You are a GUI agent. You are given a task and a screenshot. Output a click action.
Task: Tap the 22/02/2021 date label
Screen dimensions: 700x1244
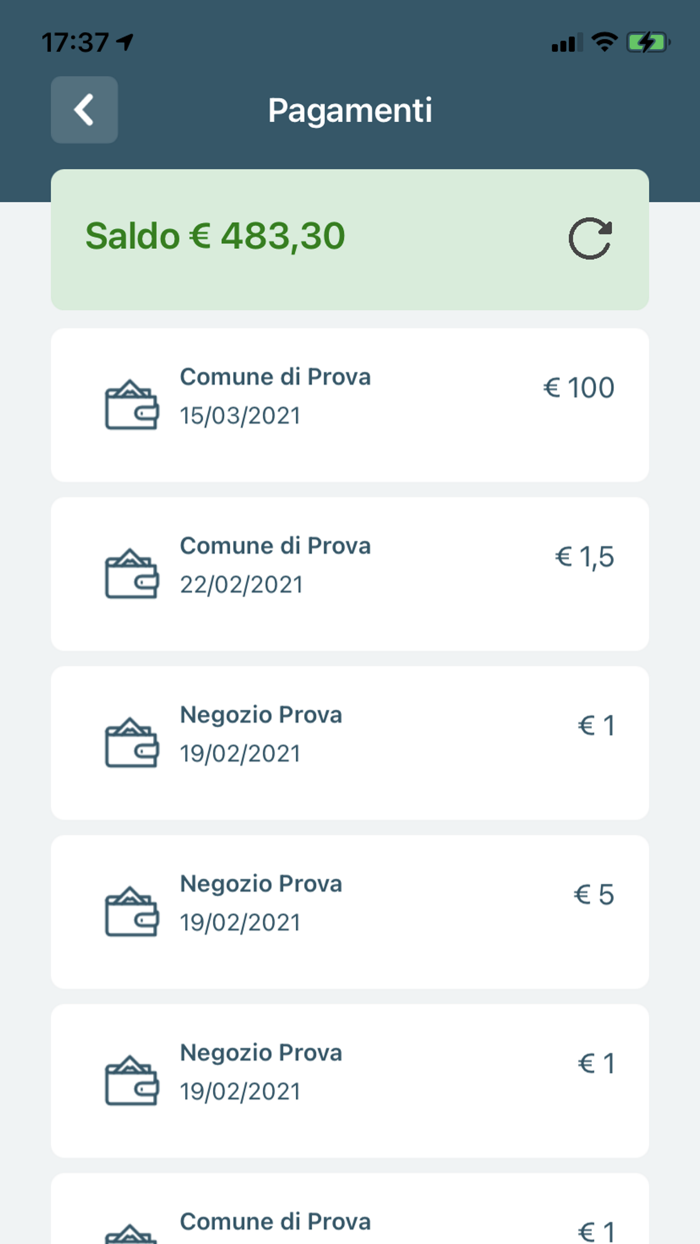coord(241,585)
